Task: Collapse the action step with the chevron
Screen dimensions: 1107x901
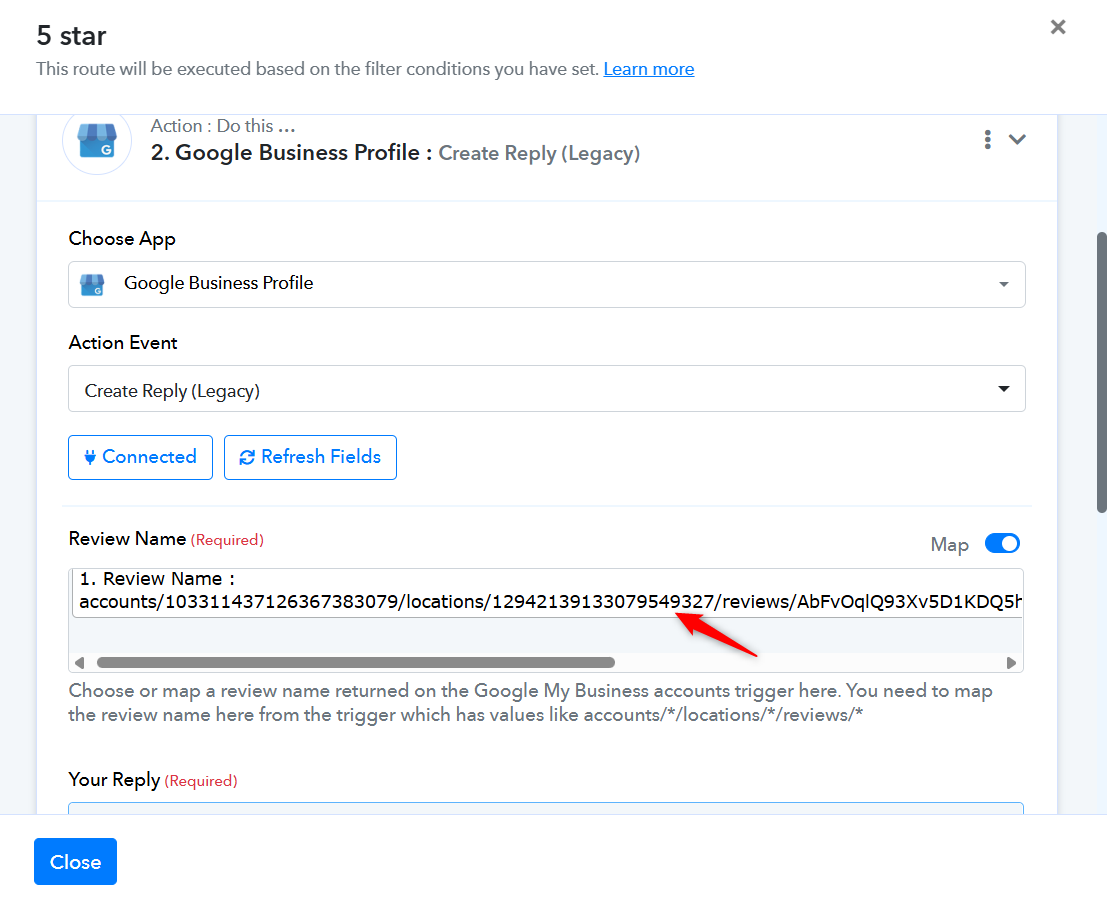Action: pyautogui.click(x=1017, y=140)
